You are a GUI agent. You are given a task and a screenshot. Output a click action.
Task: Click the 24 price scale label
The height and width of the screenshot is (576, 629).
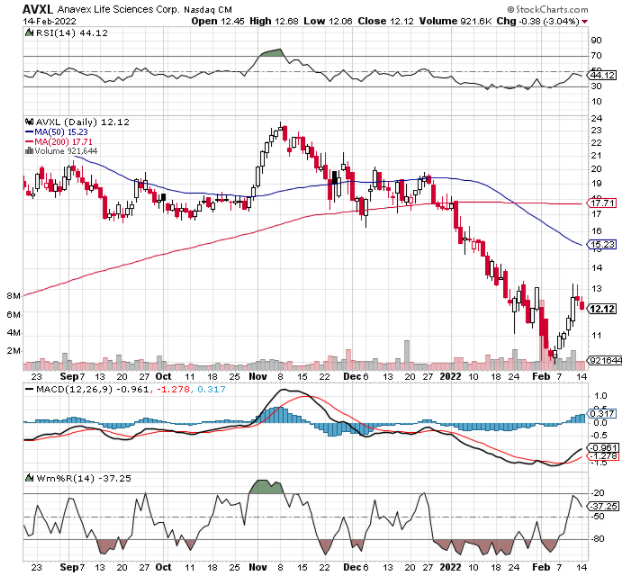point(596,118)
